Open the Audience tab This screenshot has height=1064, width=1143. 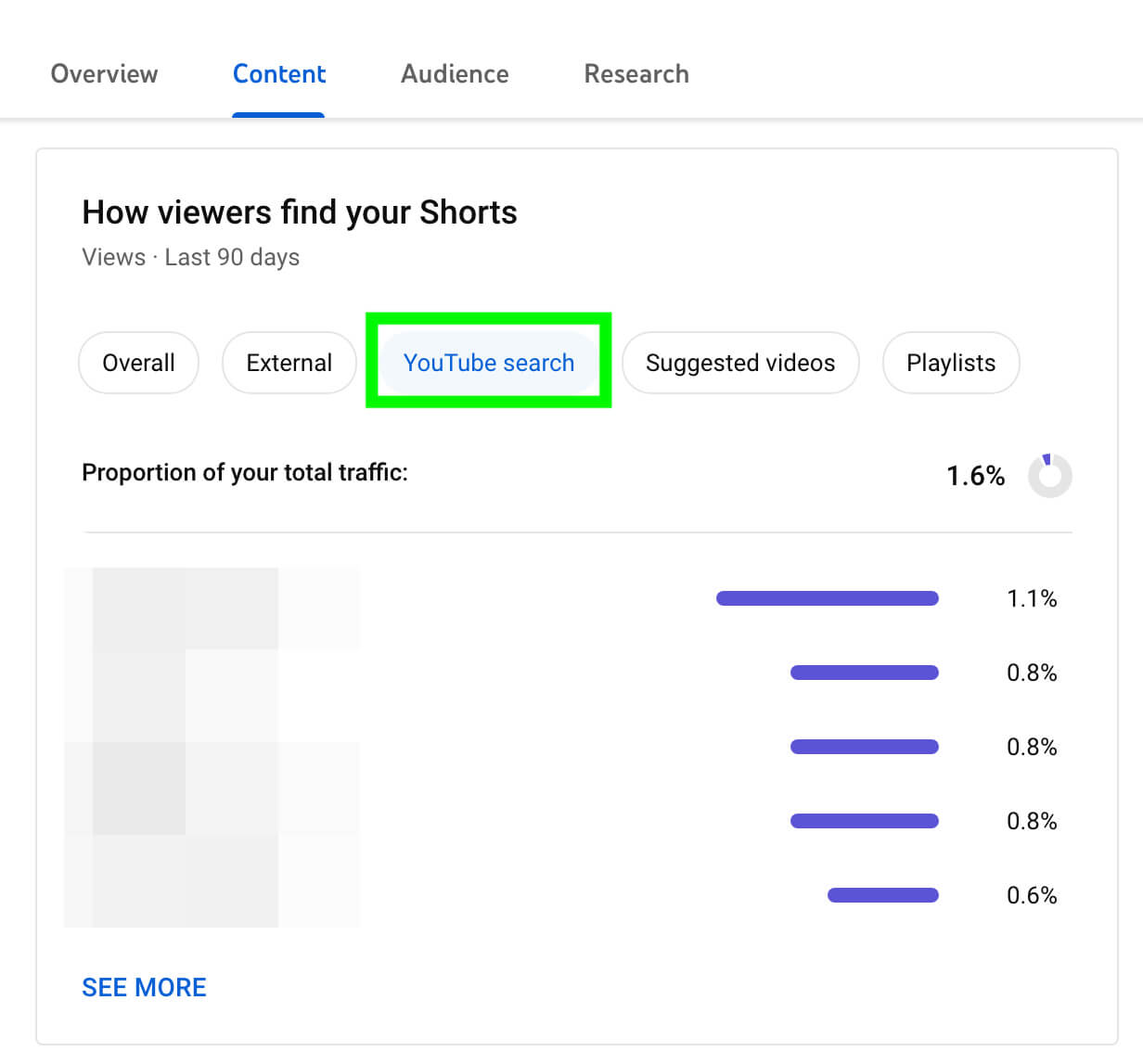pyautogui.click(x=455, y=74)
